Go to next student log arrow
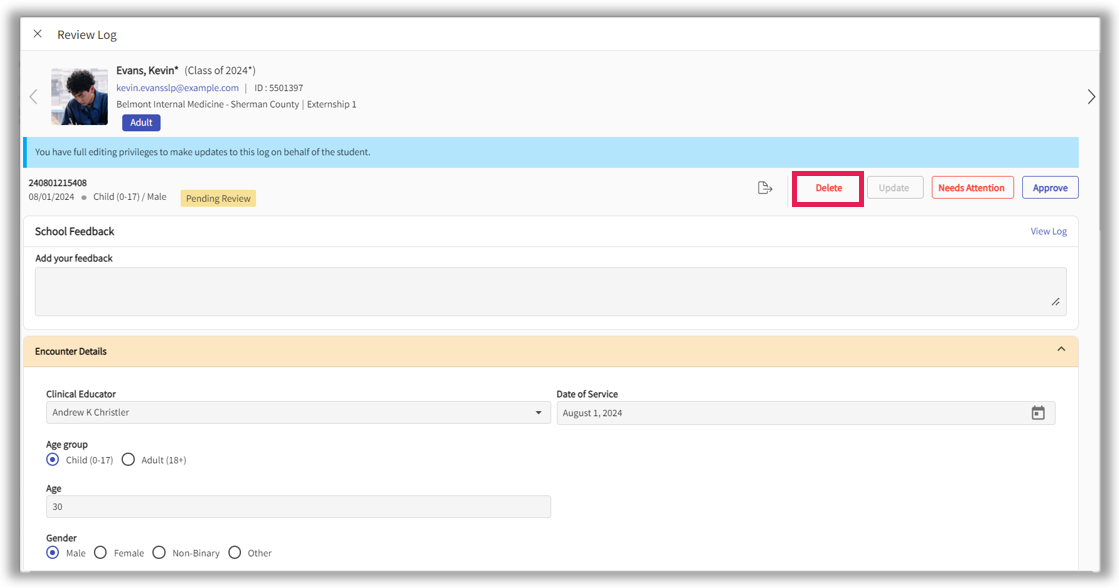This screenshot has height=588, width=1119. pos(1091,97)
